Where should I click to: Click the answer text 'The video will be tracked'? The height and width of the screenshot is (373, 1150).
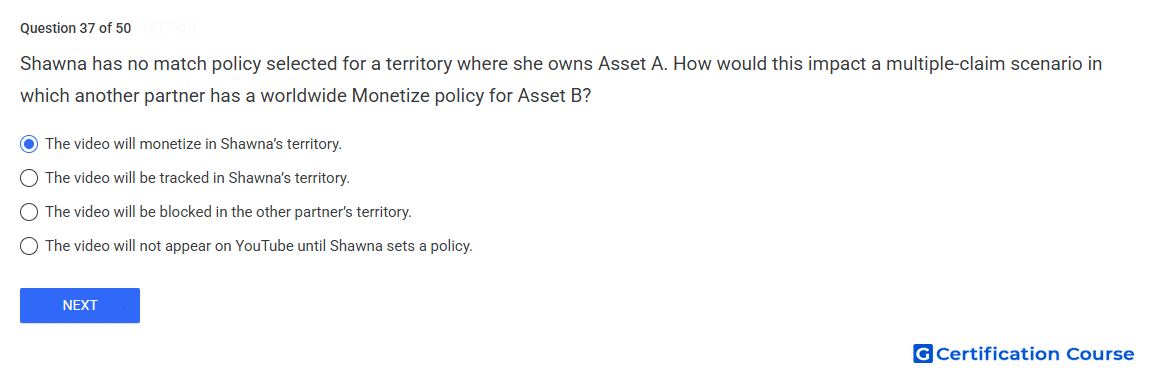pyautogui.click(x=116, y=177)
